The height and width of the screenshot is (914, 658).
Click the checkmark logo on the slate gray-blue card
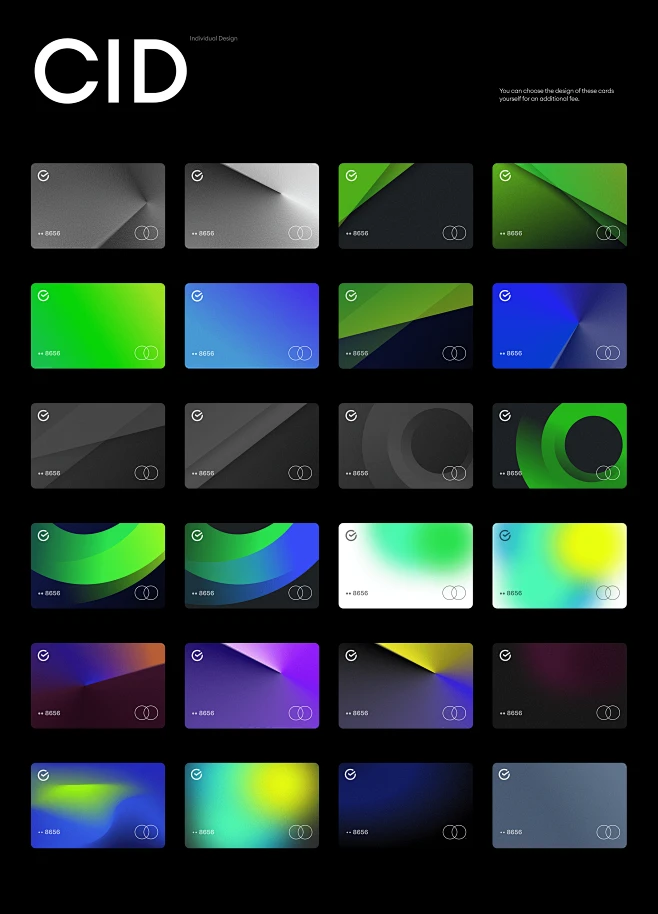click(x=505, y=775)
